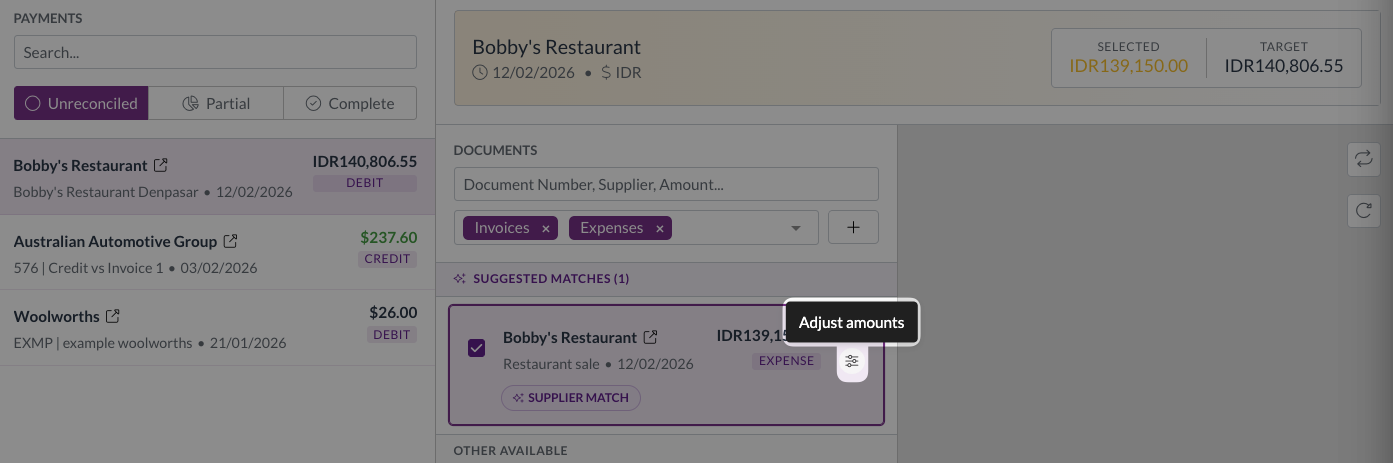Click the Adjust amounts sliders icon
Image resolution: width=1393 pixels, height=463 pixels.
[852, 361]
